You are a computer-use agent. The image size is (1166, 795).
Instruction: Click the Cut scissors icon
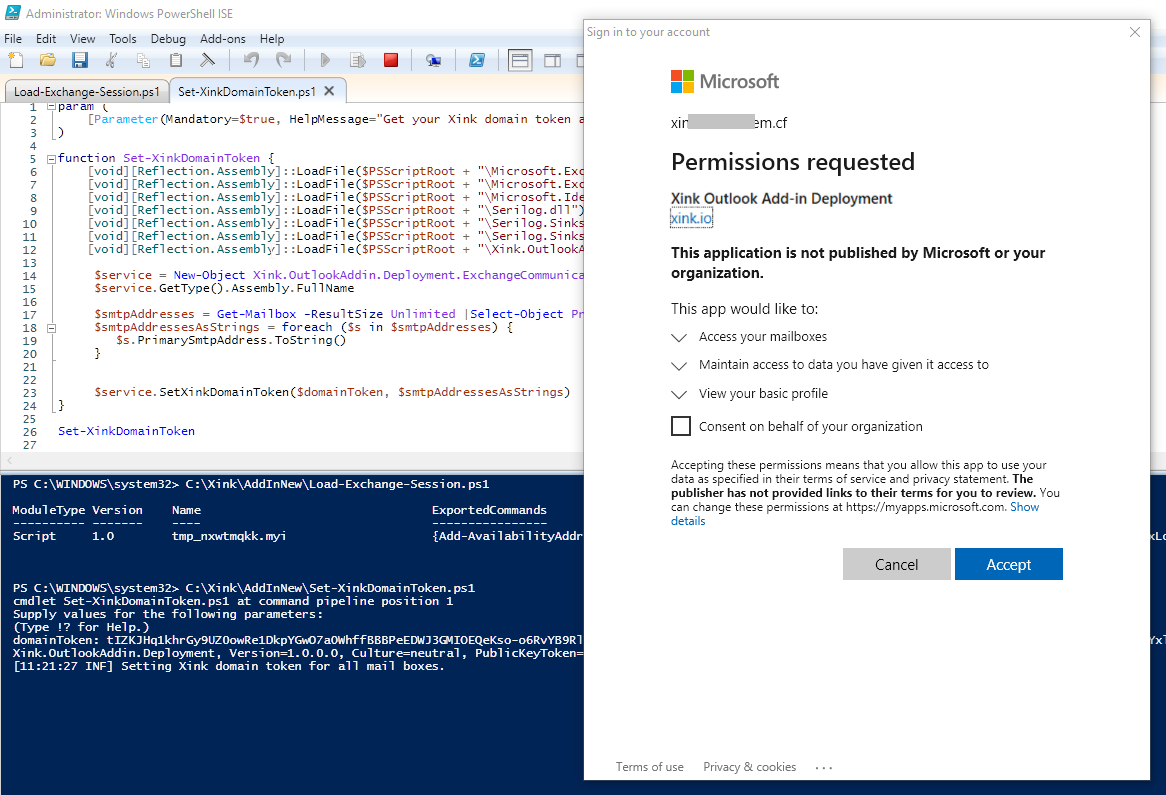click(x=112, y=60)
